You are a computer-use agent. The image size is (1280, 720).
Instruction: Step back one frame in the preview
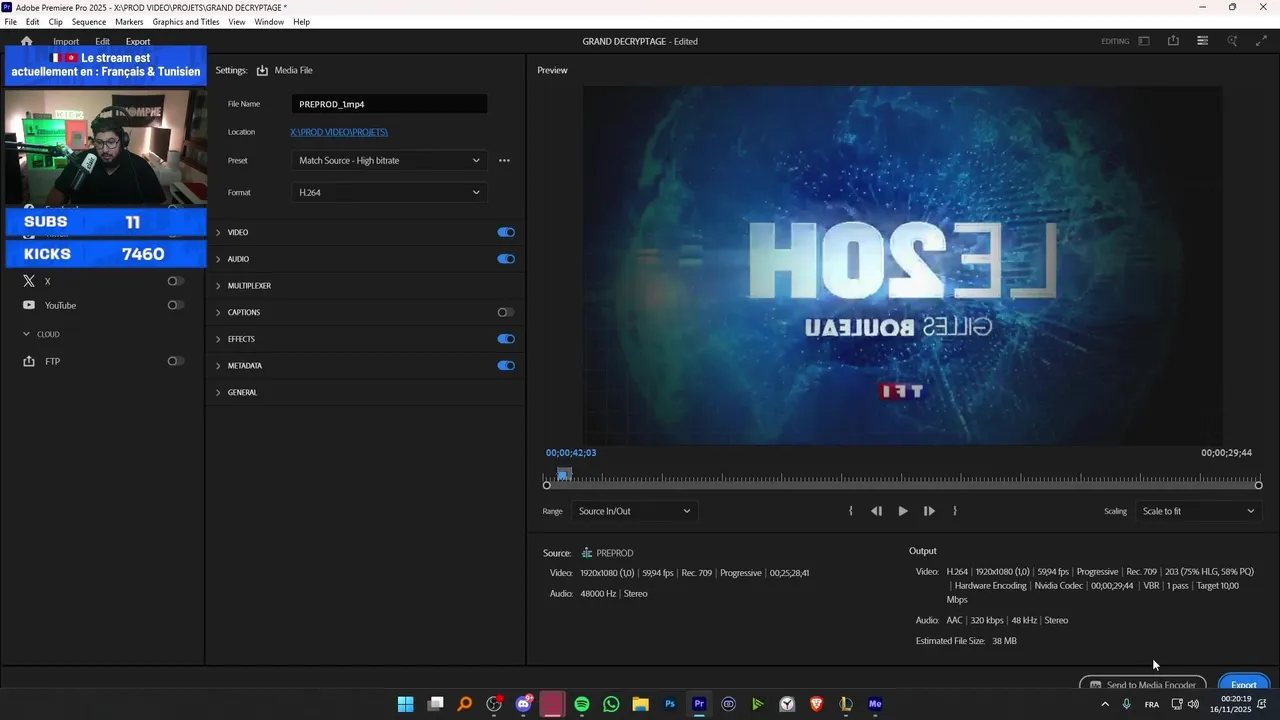pos(876,511)
